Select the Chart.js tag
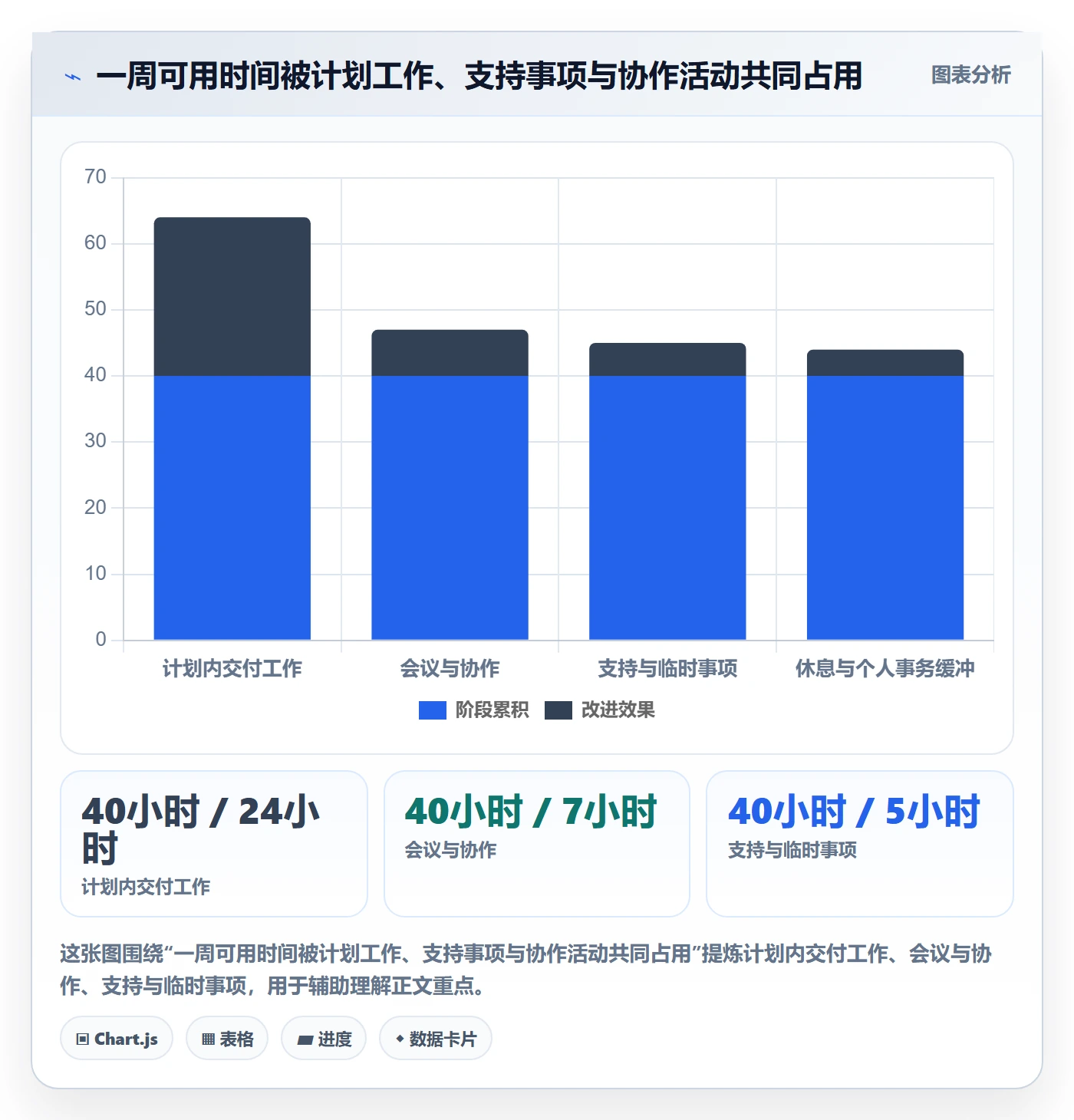1074x1120 pixels. tap(117, 1039)
